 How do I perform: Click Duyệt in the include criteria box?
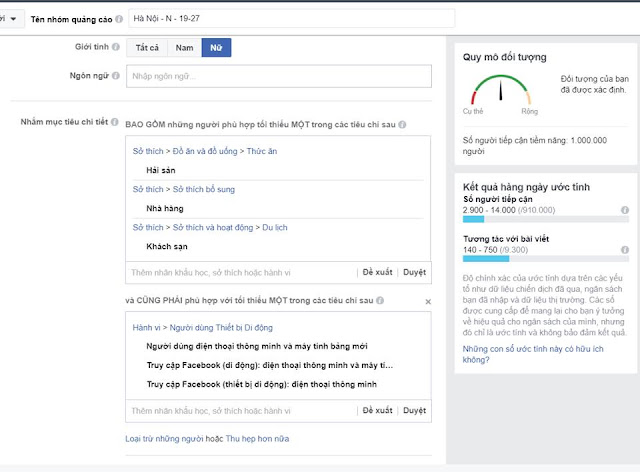(414, 272)
